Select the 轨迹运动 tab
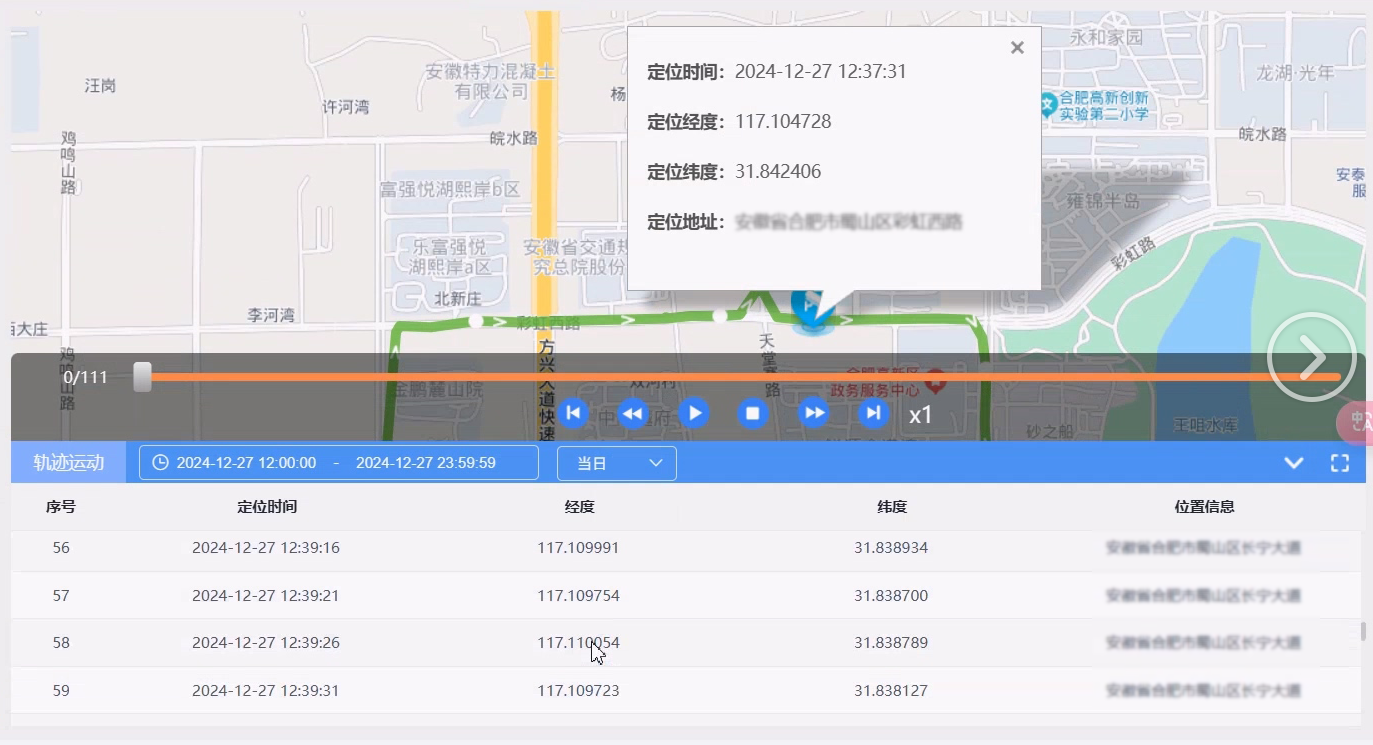The width and height of the screenshot is (1373, 745). (69, 463)
